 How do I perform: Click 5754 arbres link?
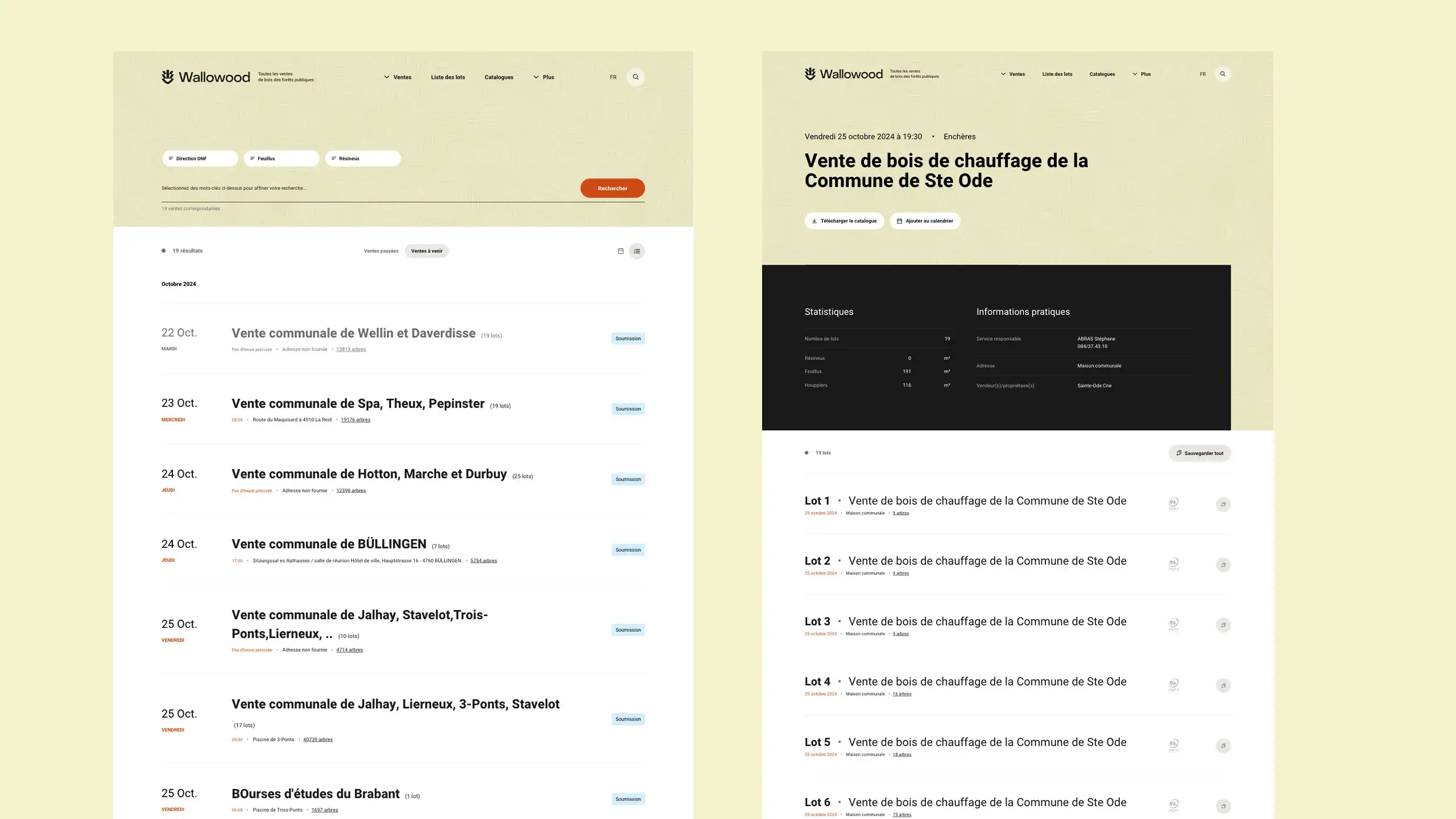pos(483,561)
